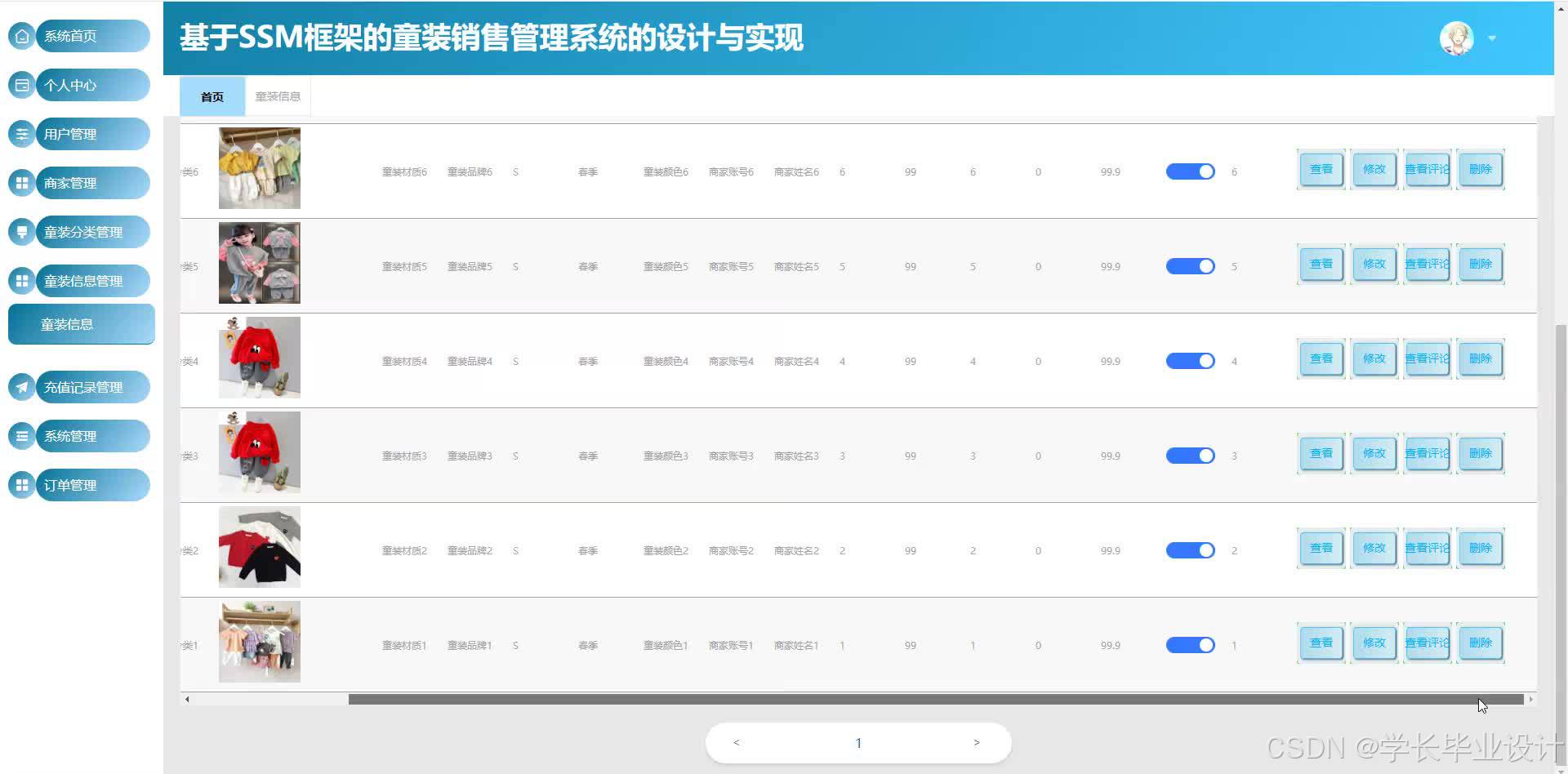The width and height of the screenshot is (1568, 774).
Task: Toggle the switch in row 3
Action: tap(1190, 456)
